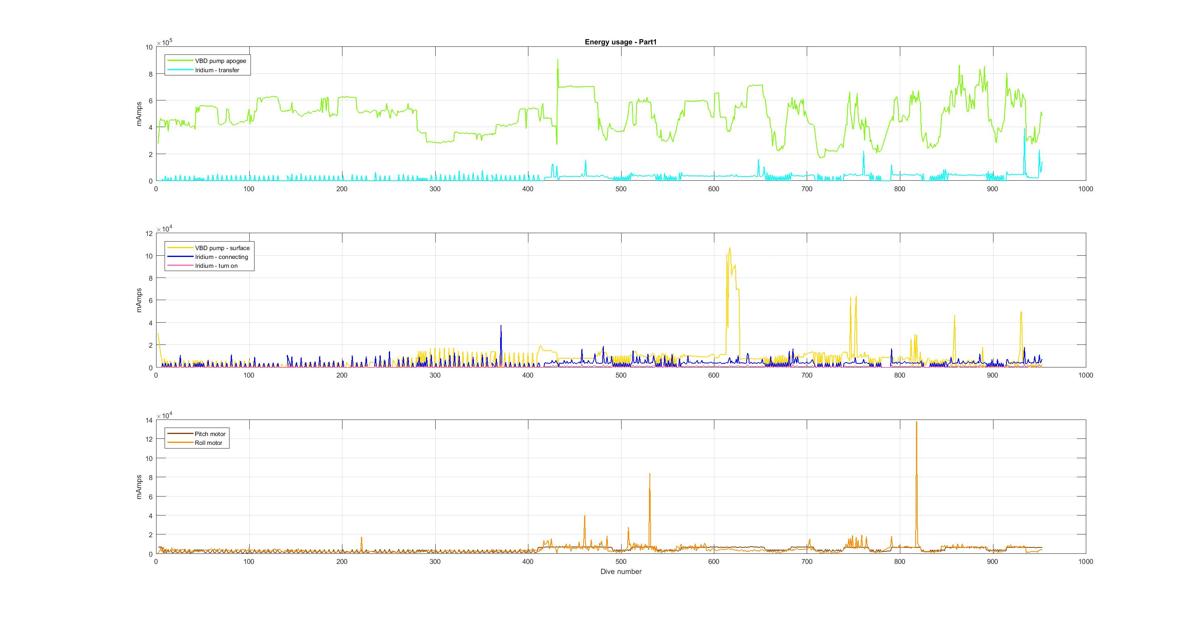Image resolution: width=1200 pixels, height=622 pixels.
Task: Click the green line sample in top legend
Action: coord(180,60)
